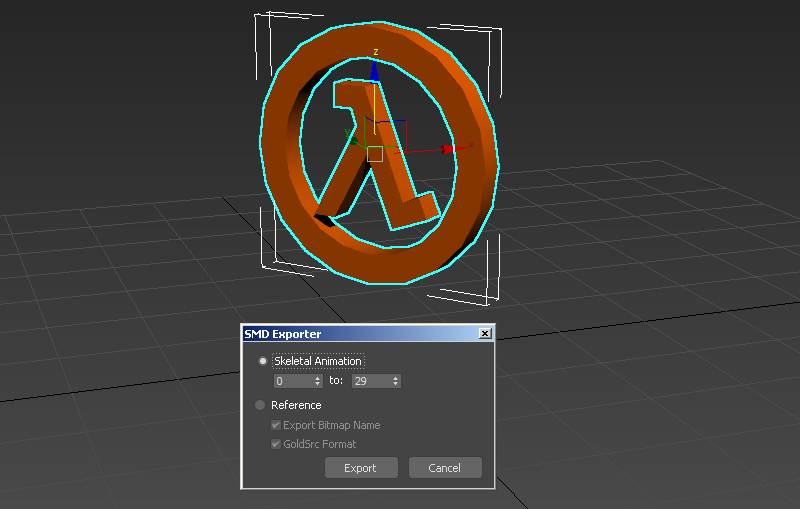Viewport: 800px width, 509px height.
Task: Increase end frame with the spinner up arrow
Action: point(396,378)
